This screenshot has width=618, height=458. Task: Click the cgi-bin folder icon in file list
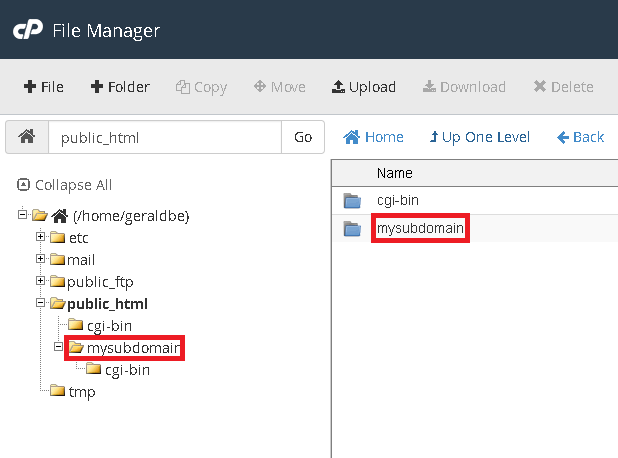[x=351, y=201]
